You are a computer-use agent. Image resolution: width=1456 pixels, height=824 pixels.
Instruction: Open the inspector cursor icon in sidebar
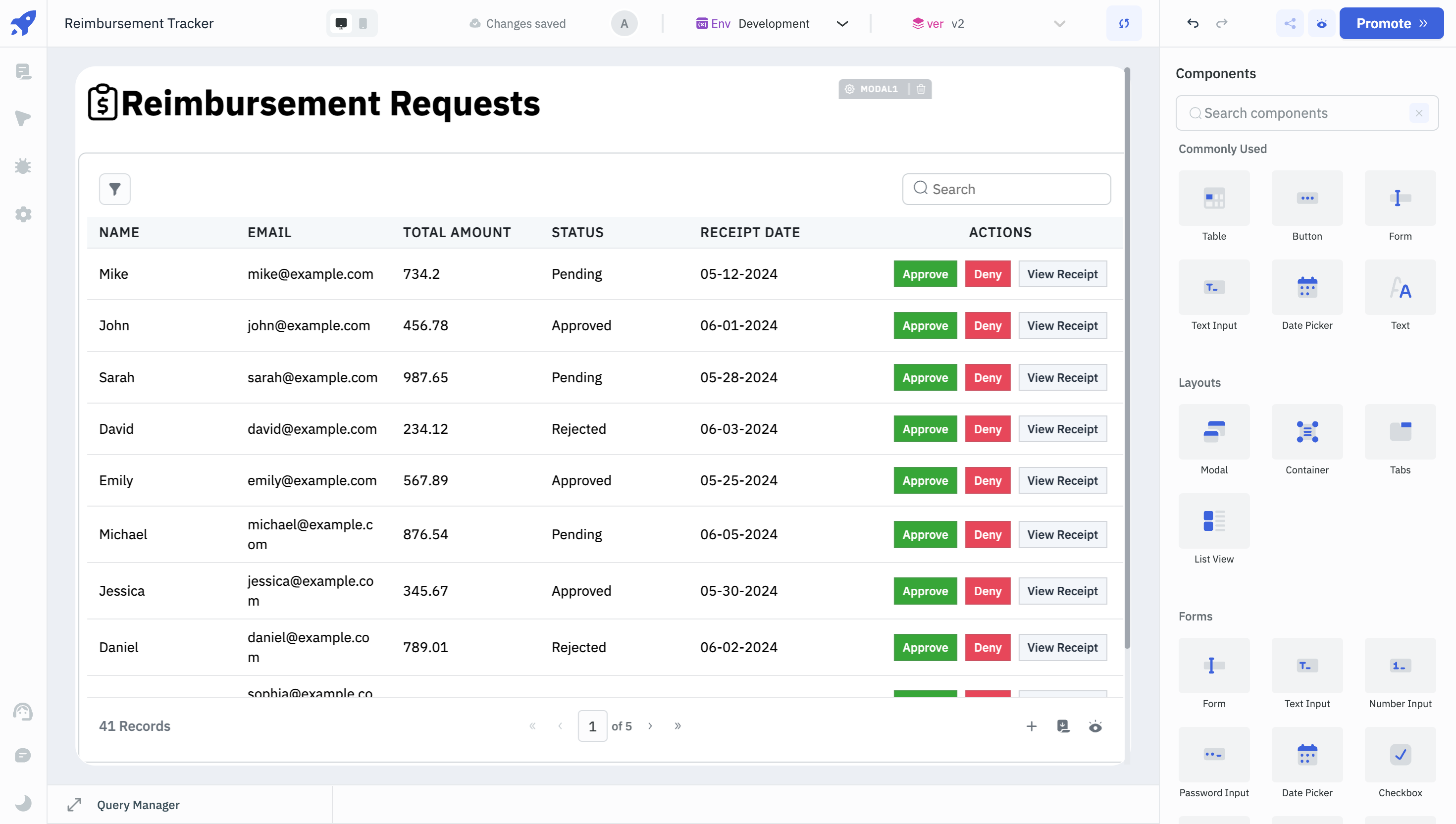[23, 118]
